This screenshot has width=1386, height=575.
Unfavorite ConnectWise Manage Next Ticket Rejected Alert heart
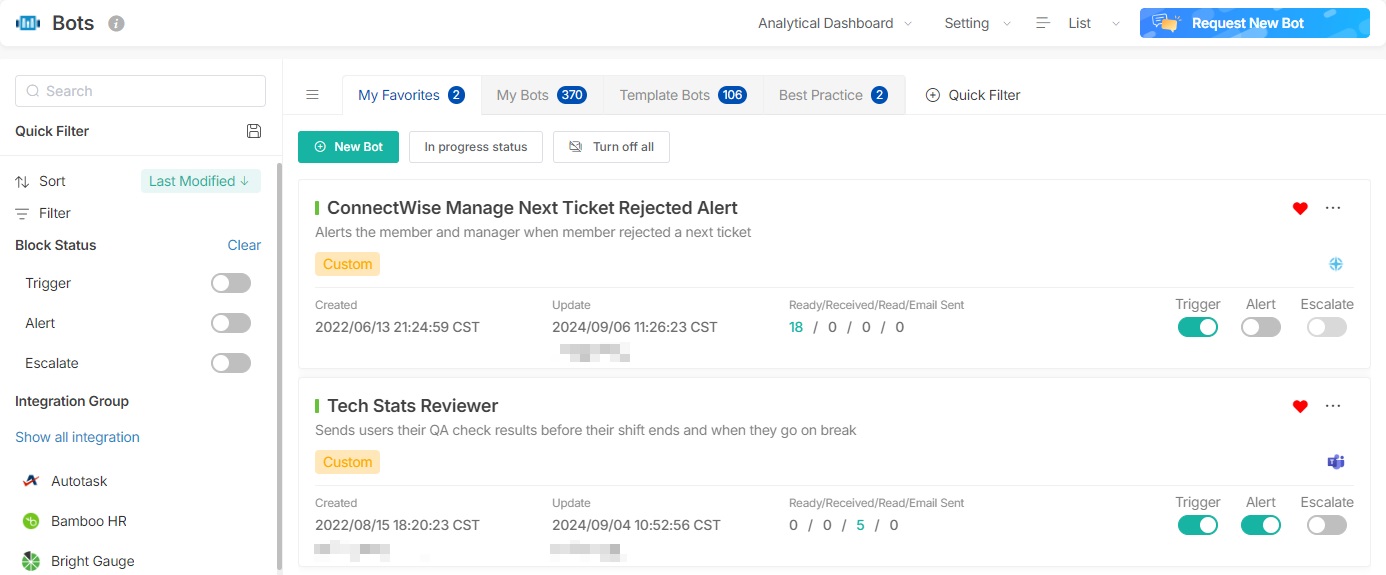(x=1300, y=208)
